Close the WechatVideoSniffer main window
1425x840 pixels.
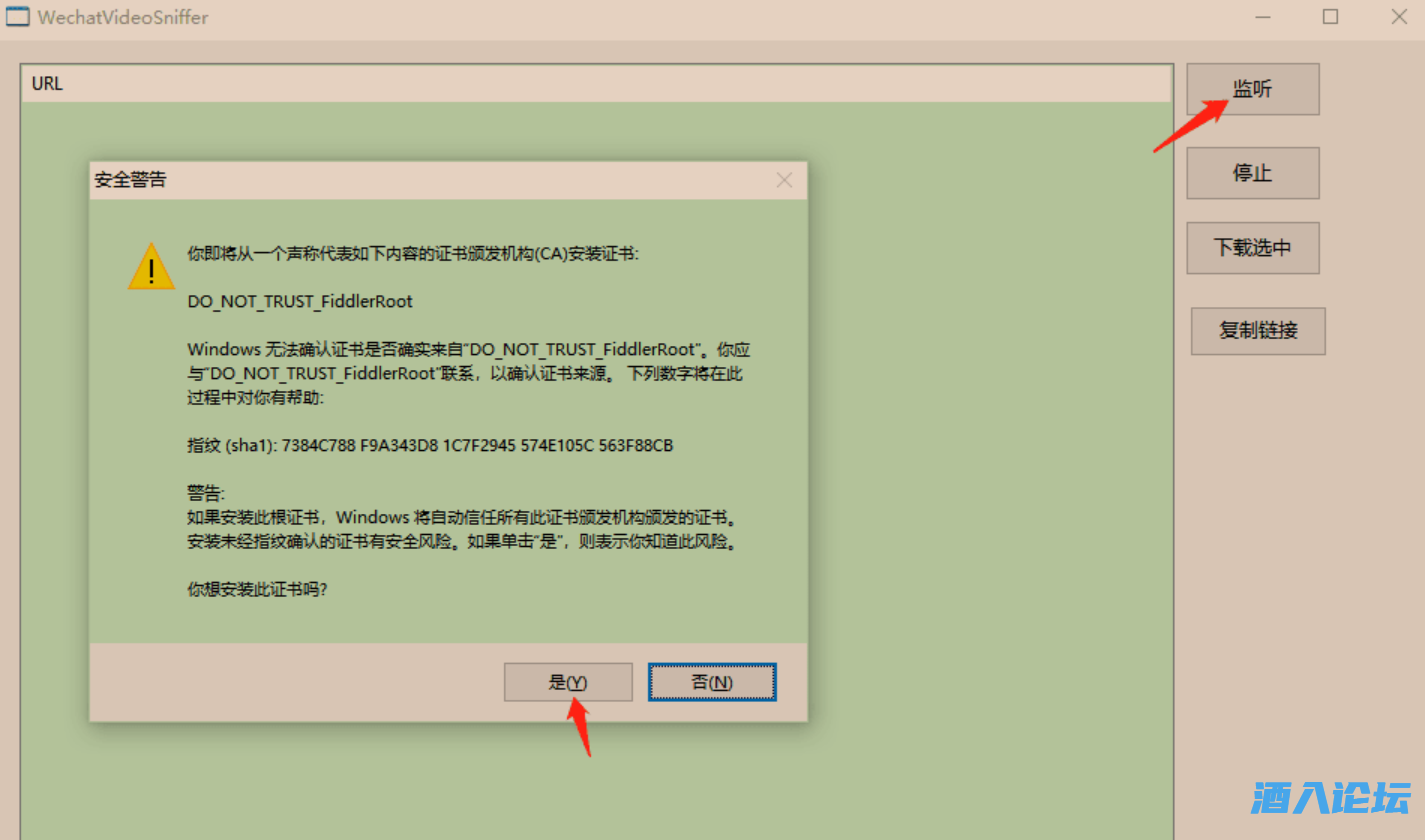tap(1398, 17)
